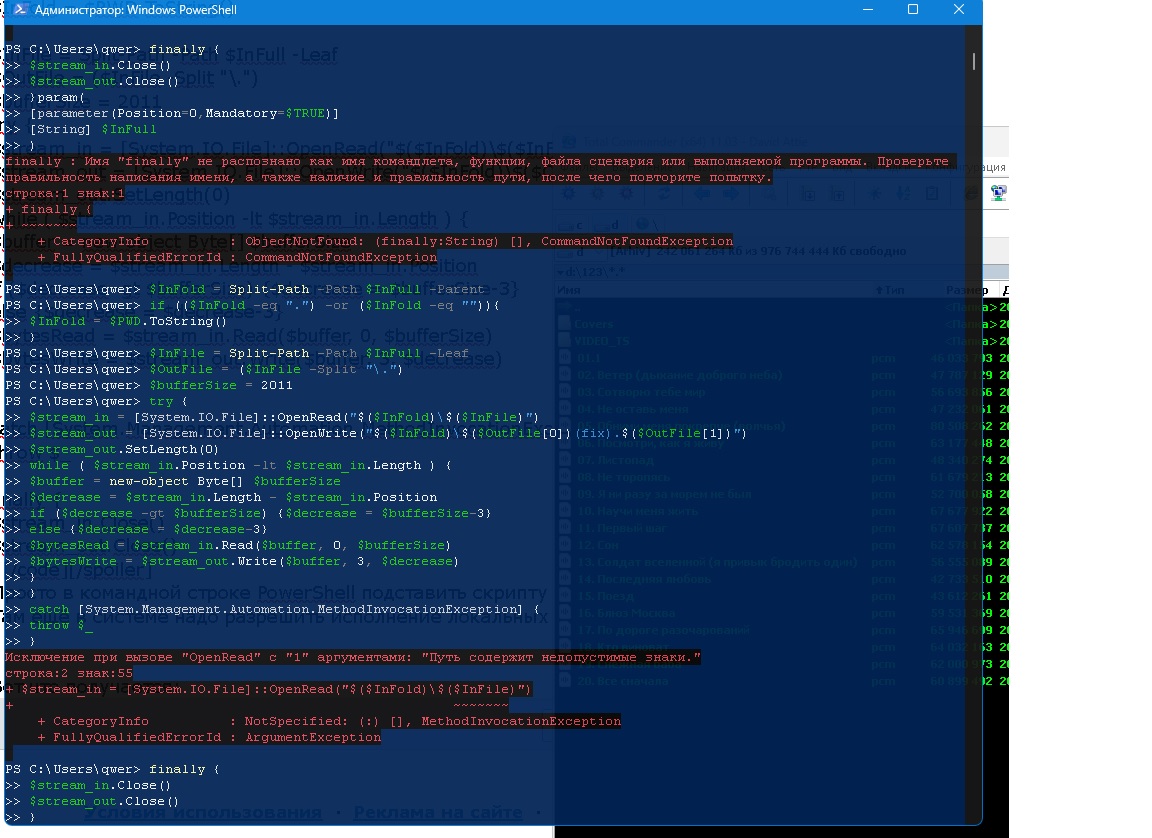Minimize the PowerShell window
The image size is (1152, 838).
point(866,10)
